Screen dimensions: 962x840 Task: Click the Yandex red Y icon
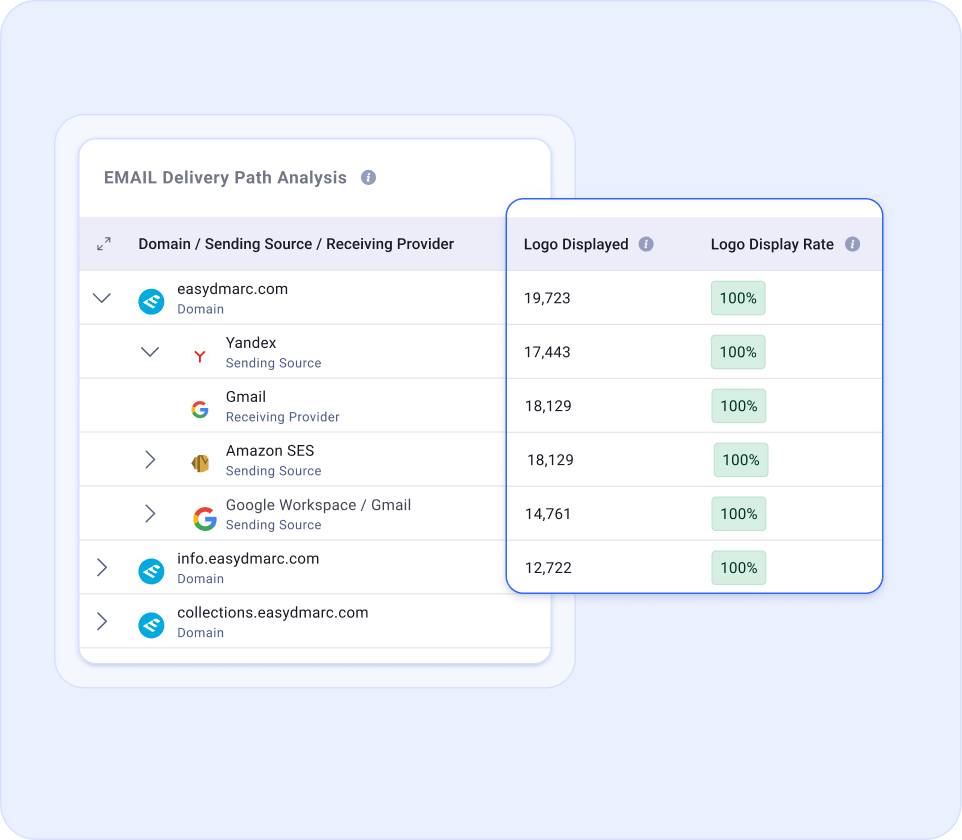199,356
